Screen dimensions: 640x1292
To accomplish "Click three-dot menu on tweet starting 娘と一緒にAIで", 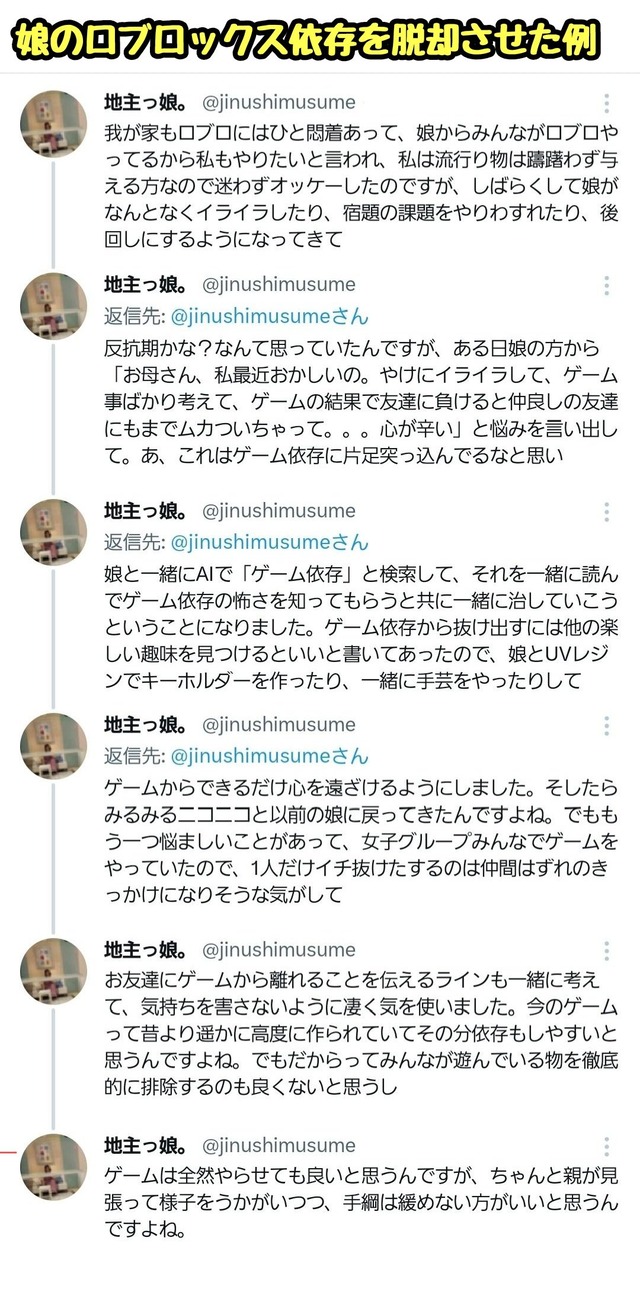I will pyautogui.click(x=606, y=512).
